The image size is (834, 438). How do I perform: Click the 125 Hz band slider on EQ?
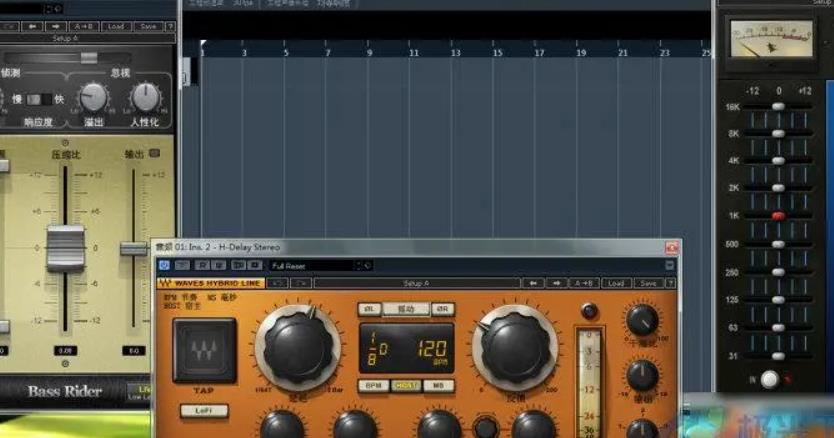tap(778, 300)
